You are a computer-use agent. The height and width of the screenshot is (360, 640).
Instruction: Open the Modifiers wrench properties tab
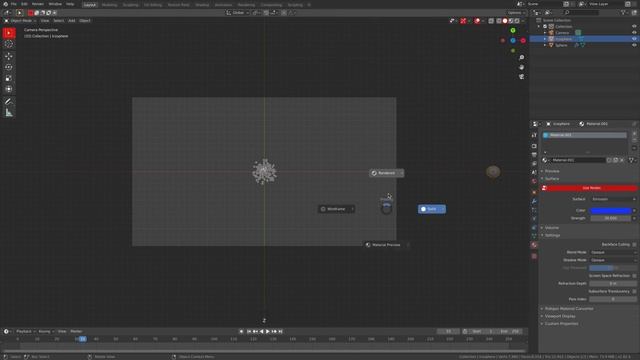(x=534, y=201)
